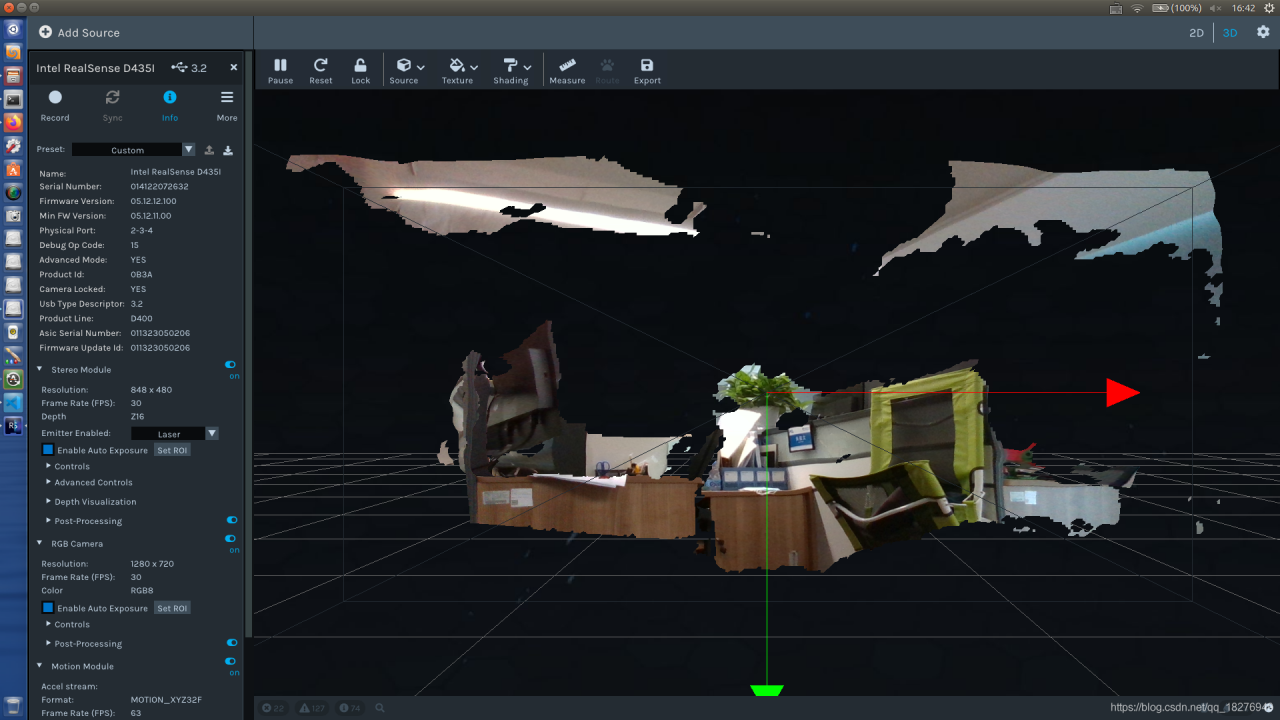Switch to 2D view tab
Screen dimensions: 1280x720
[1196, 33]
